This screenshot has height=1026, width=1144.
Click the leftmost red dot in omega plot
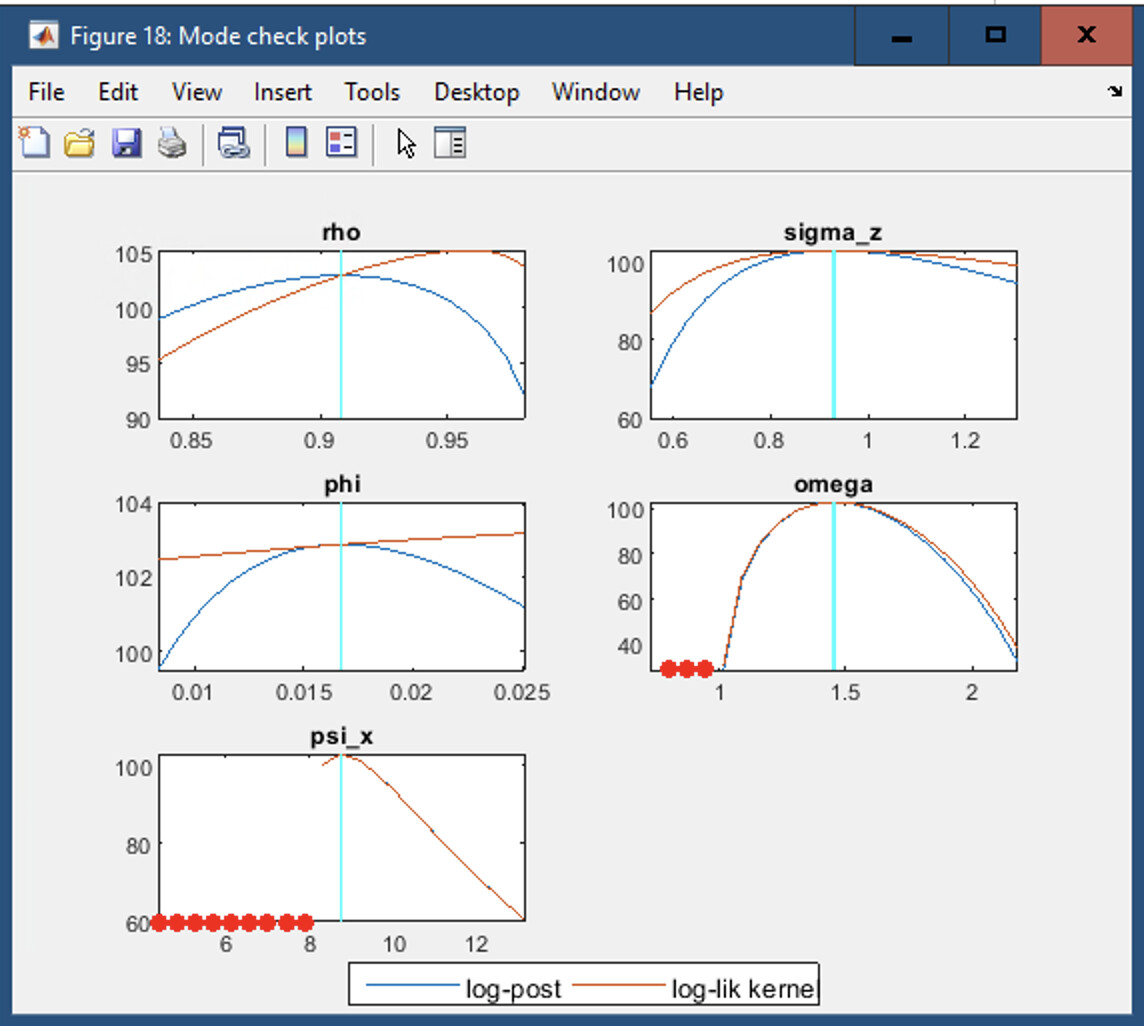(668, 668)
